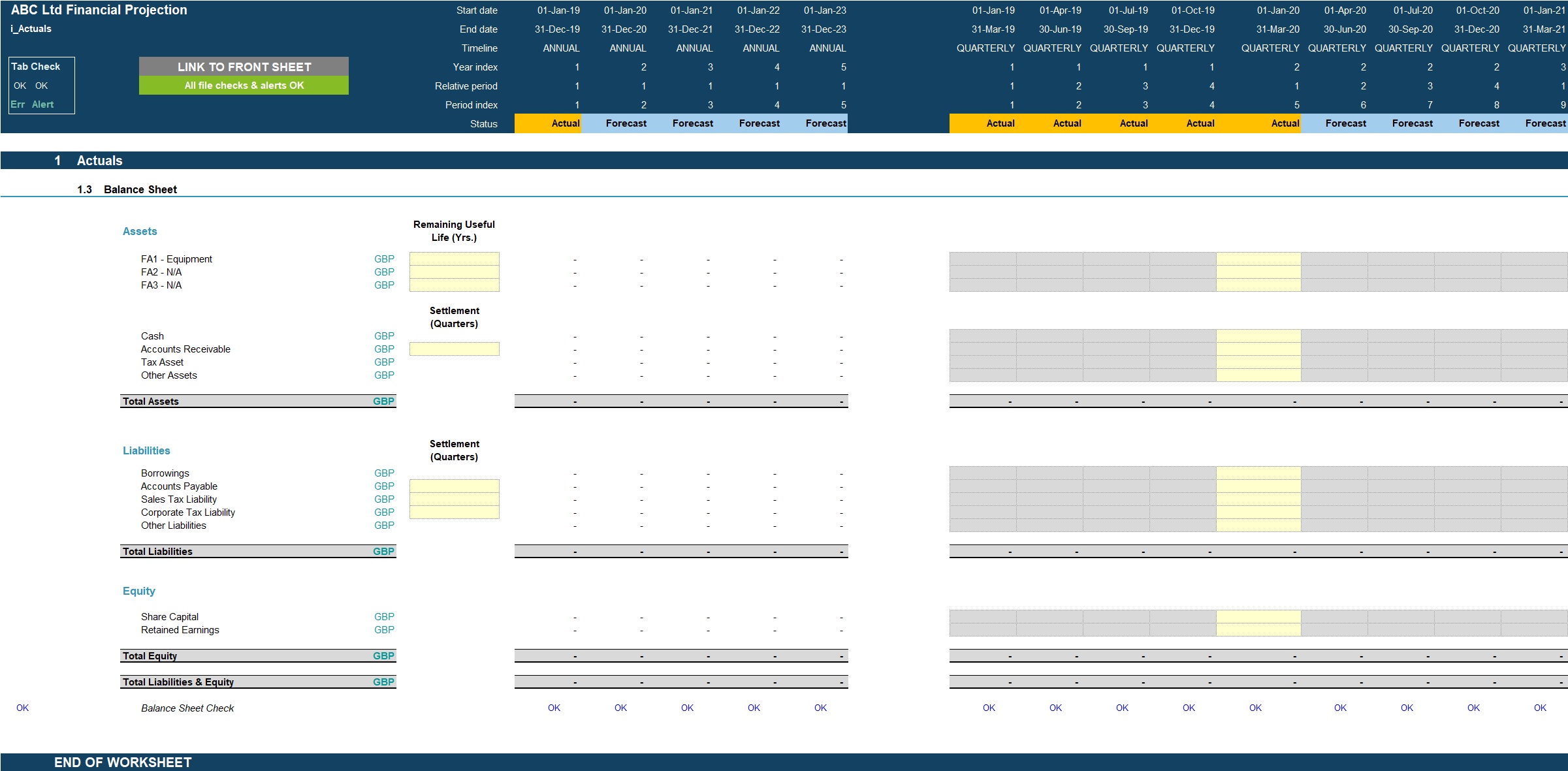1568x771 pixels.
Task: Select the Retained Earnings row label
Action: (180, 630)
